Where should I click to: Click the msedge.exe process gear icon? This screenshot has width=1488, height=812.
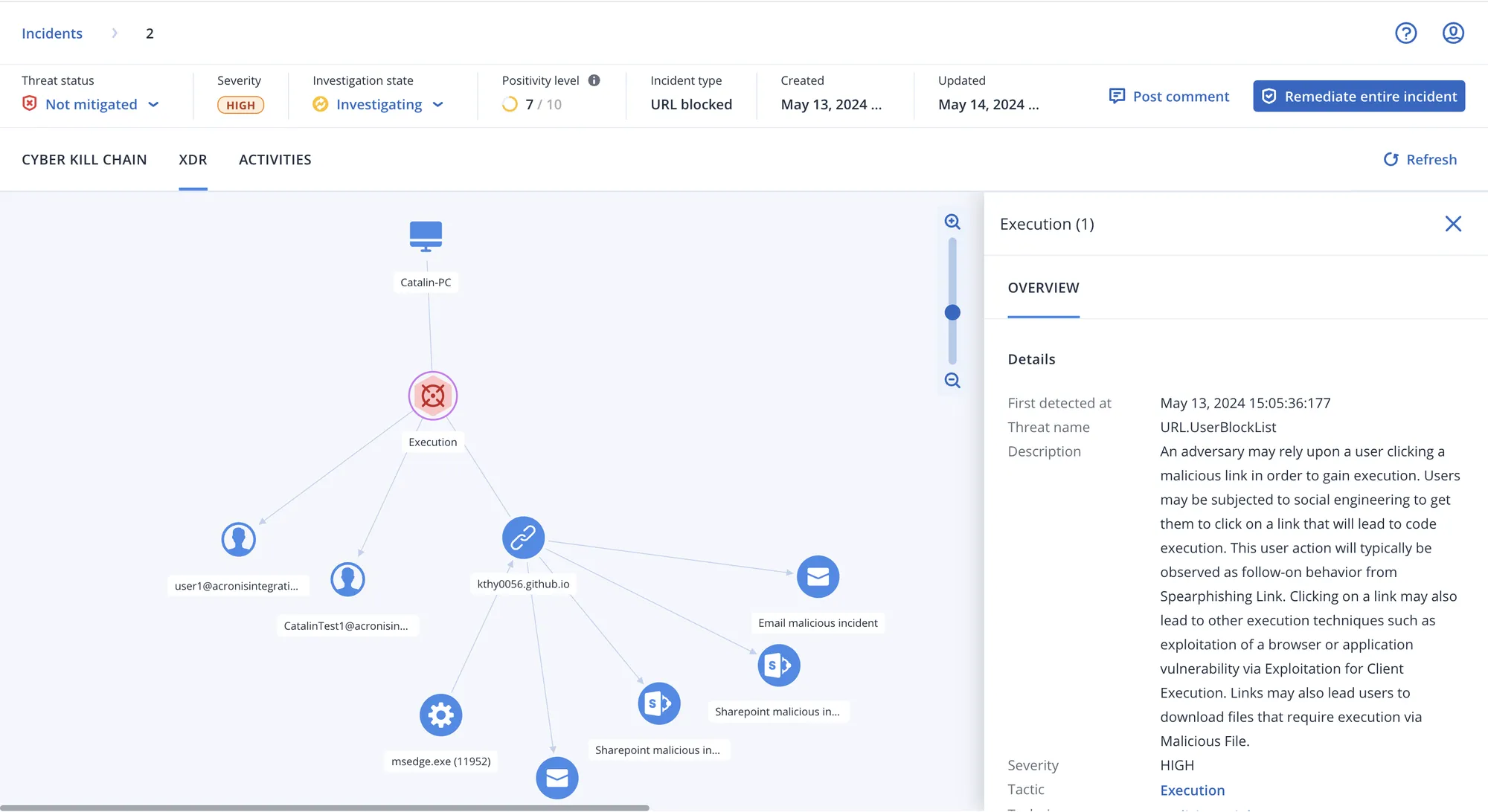(440, 714)
